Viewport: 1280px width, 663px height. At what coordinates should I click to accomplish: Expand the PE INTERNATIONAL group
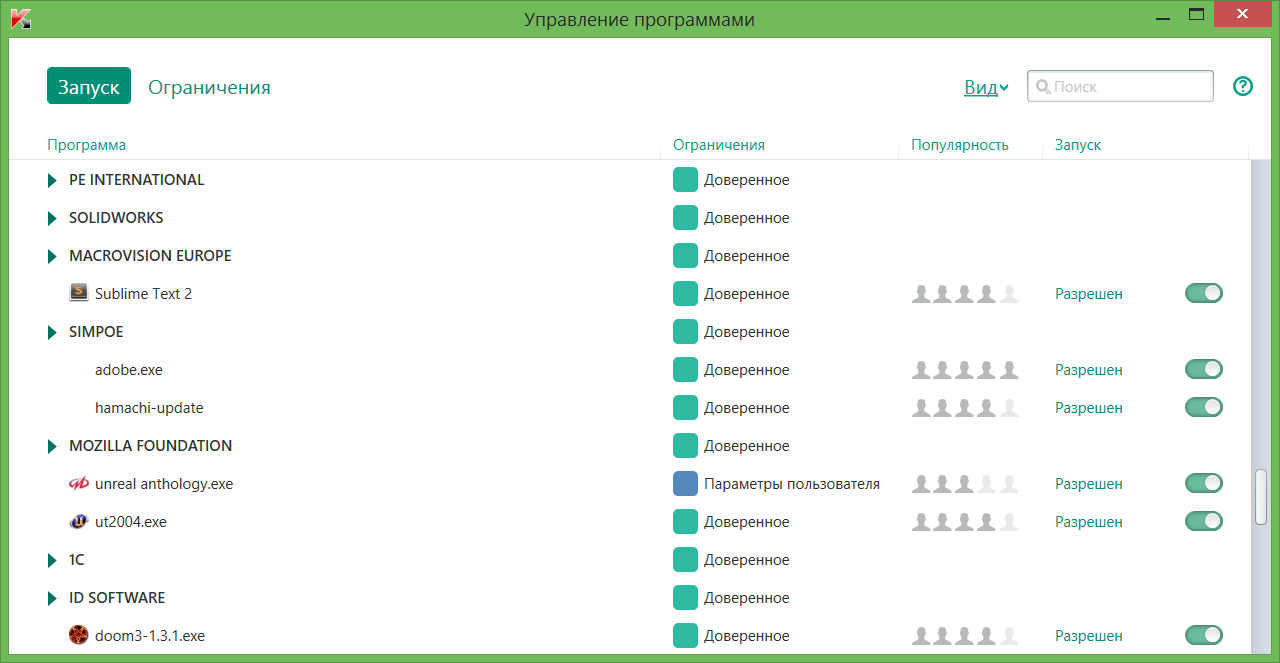click(52, 180)
